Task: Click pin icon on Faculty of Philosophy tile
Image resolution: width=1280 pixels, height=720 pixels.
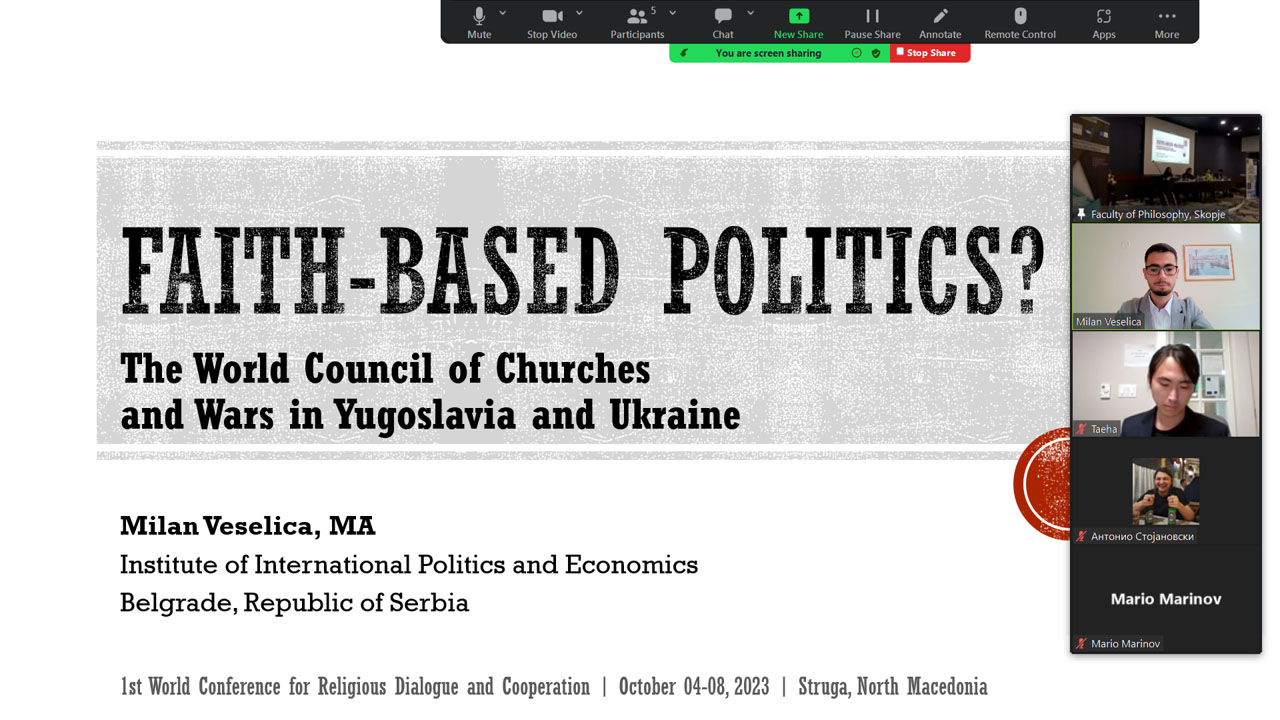Action: coord(1082,214)
